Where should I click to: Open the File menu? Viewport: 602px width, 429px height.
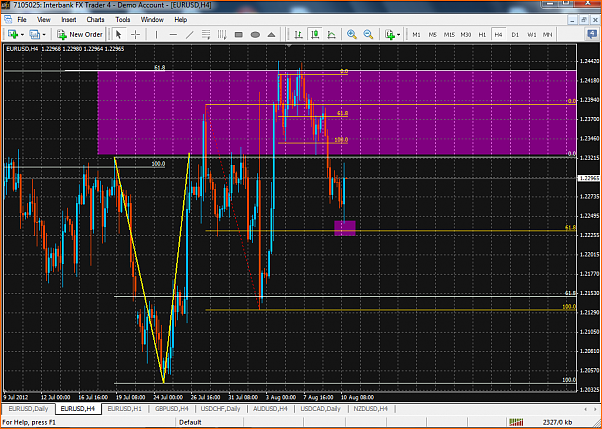click(22, 20)
